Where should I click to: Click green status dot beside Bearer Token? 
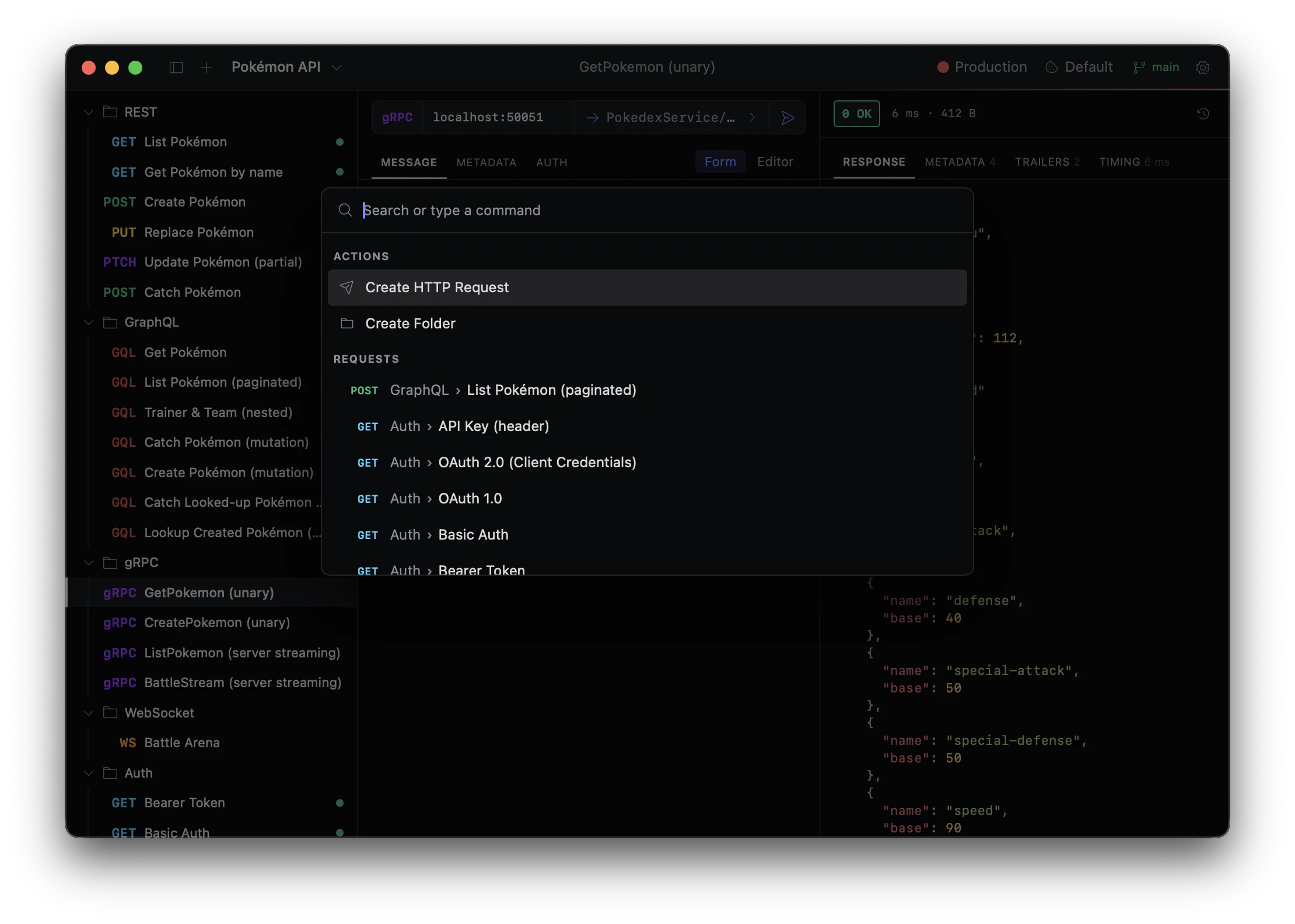click(339, 803)
